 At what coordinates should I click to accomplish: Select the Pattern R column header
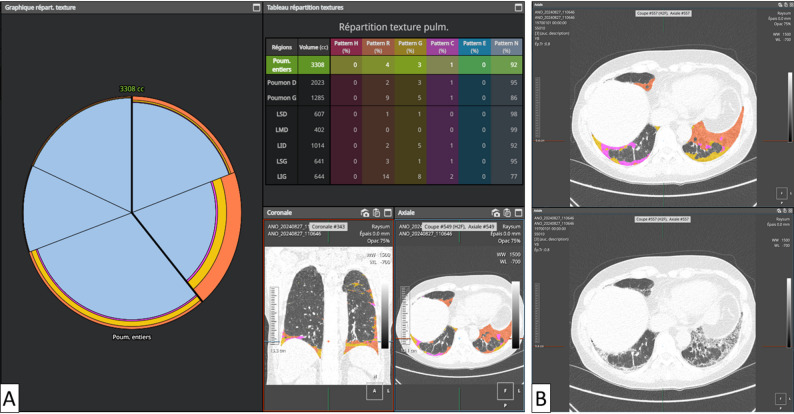pyautogui.click(x=378, y=47)
